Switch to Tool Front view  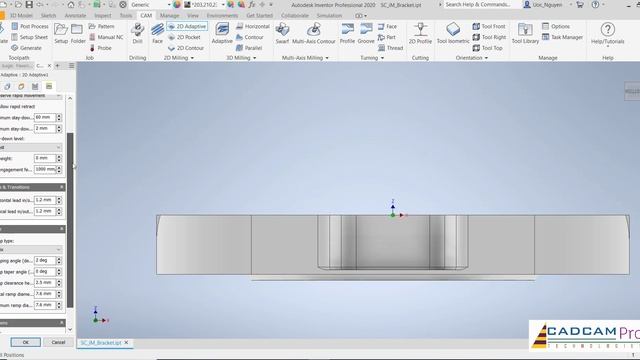[x=489, y=26]
